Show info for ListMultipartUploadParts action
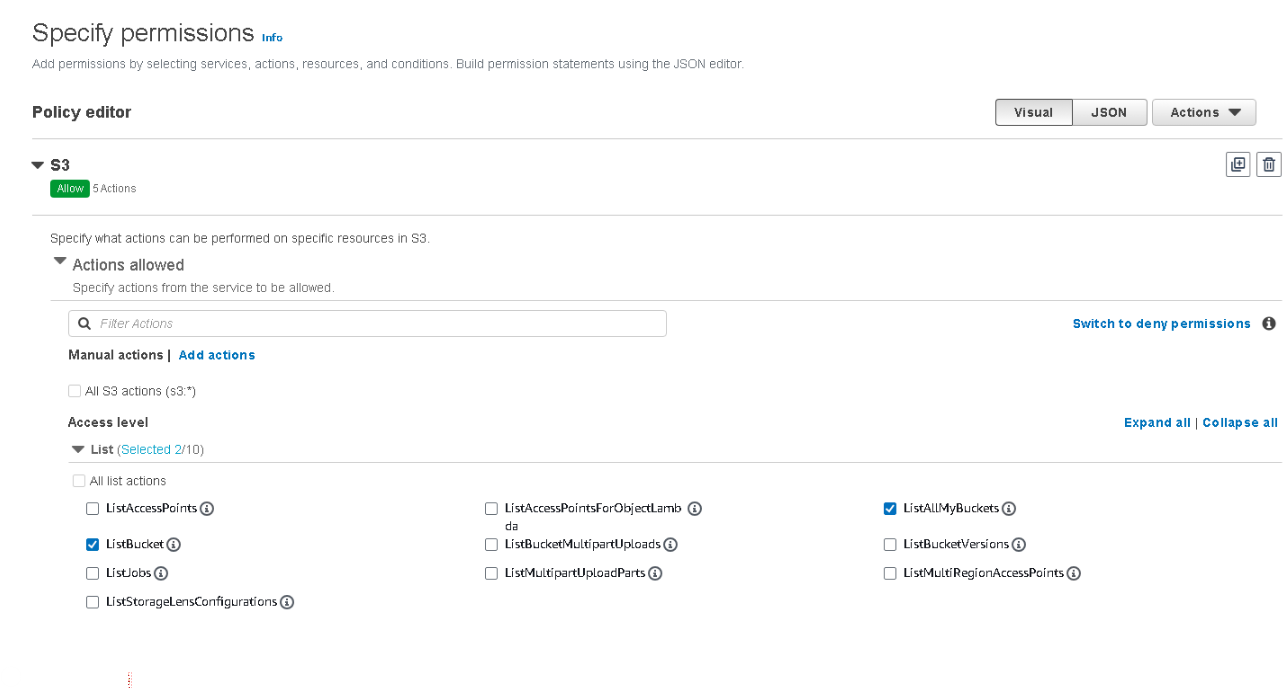The image size is (1285, 688). (x=655, y=574)
